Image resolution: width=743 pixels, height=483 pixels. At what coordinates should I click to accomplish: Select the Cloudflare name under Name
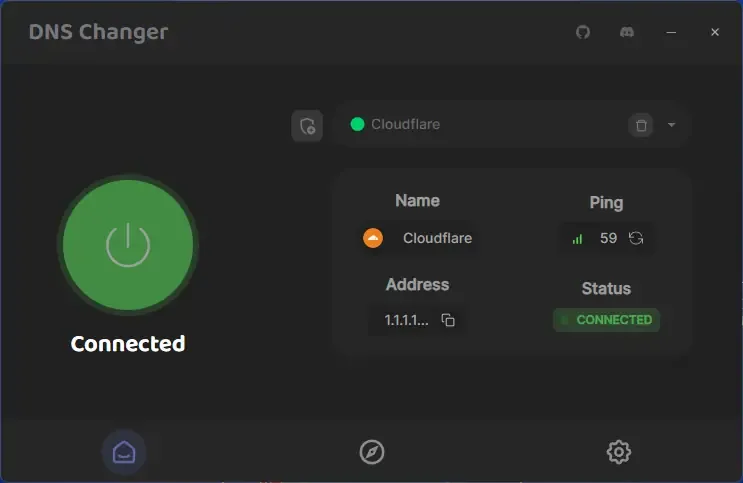(x=437, y=238)
